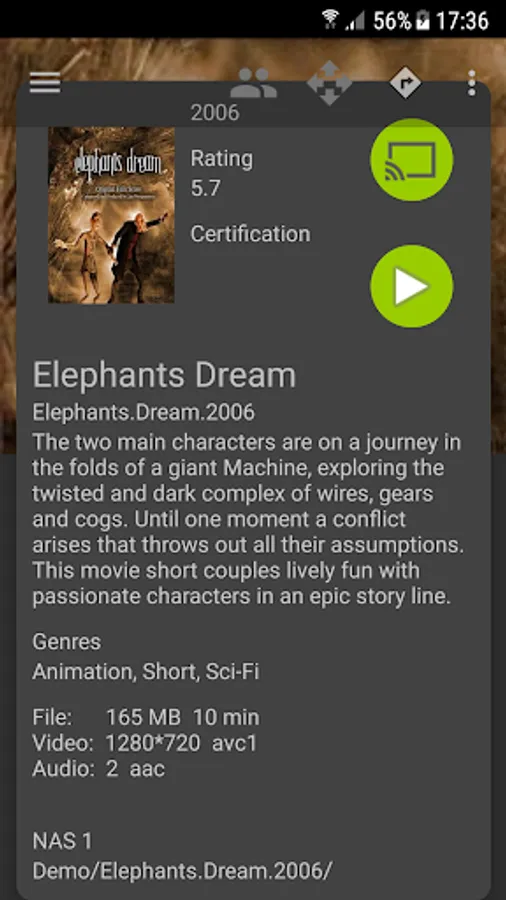
Task: Open the Demo/Elephants.Dream.2006/ NAS path
Action: [182, 871]
